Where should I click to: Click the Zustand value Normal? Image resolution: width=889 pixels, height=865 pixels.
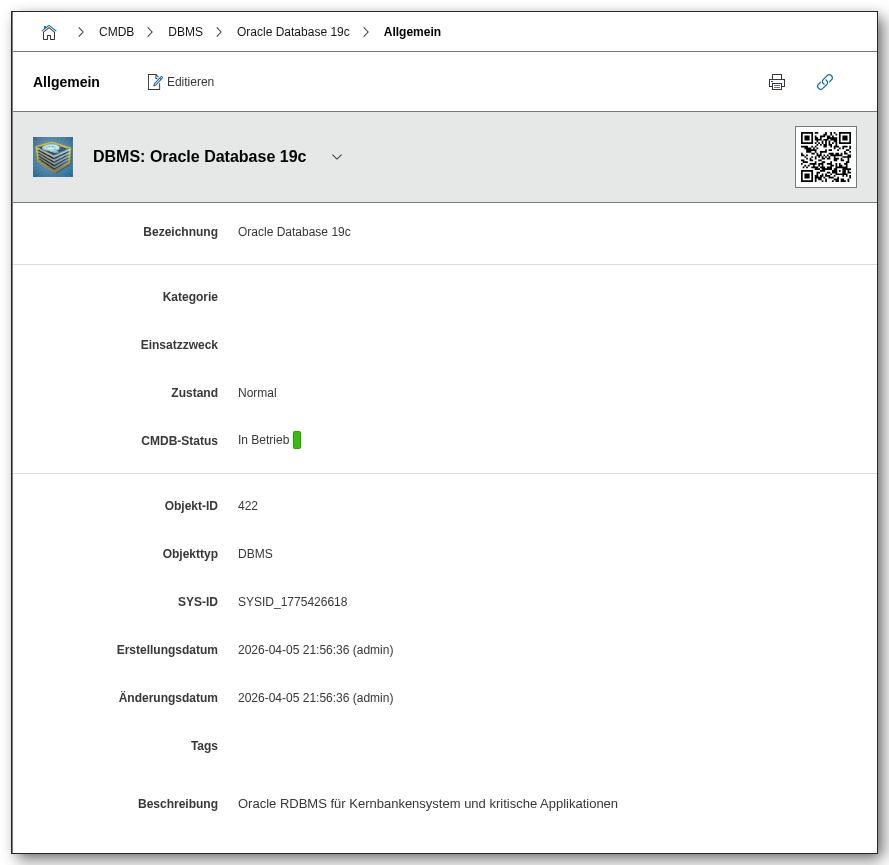pyautogui.click(x=257, y=393)
